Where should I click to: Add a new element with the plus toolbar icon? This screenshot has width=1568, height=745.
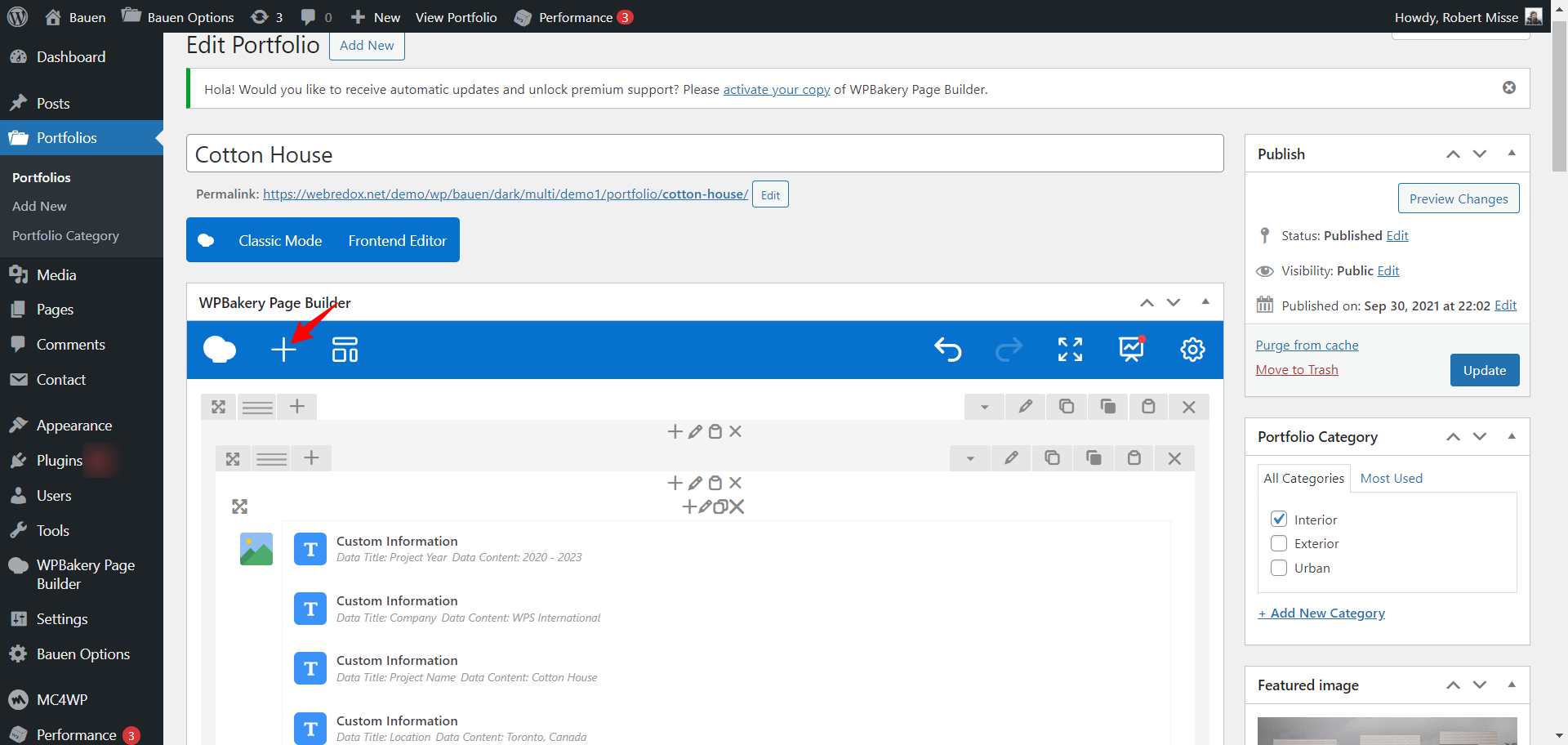283,350
